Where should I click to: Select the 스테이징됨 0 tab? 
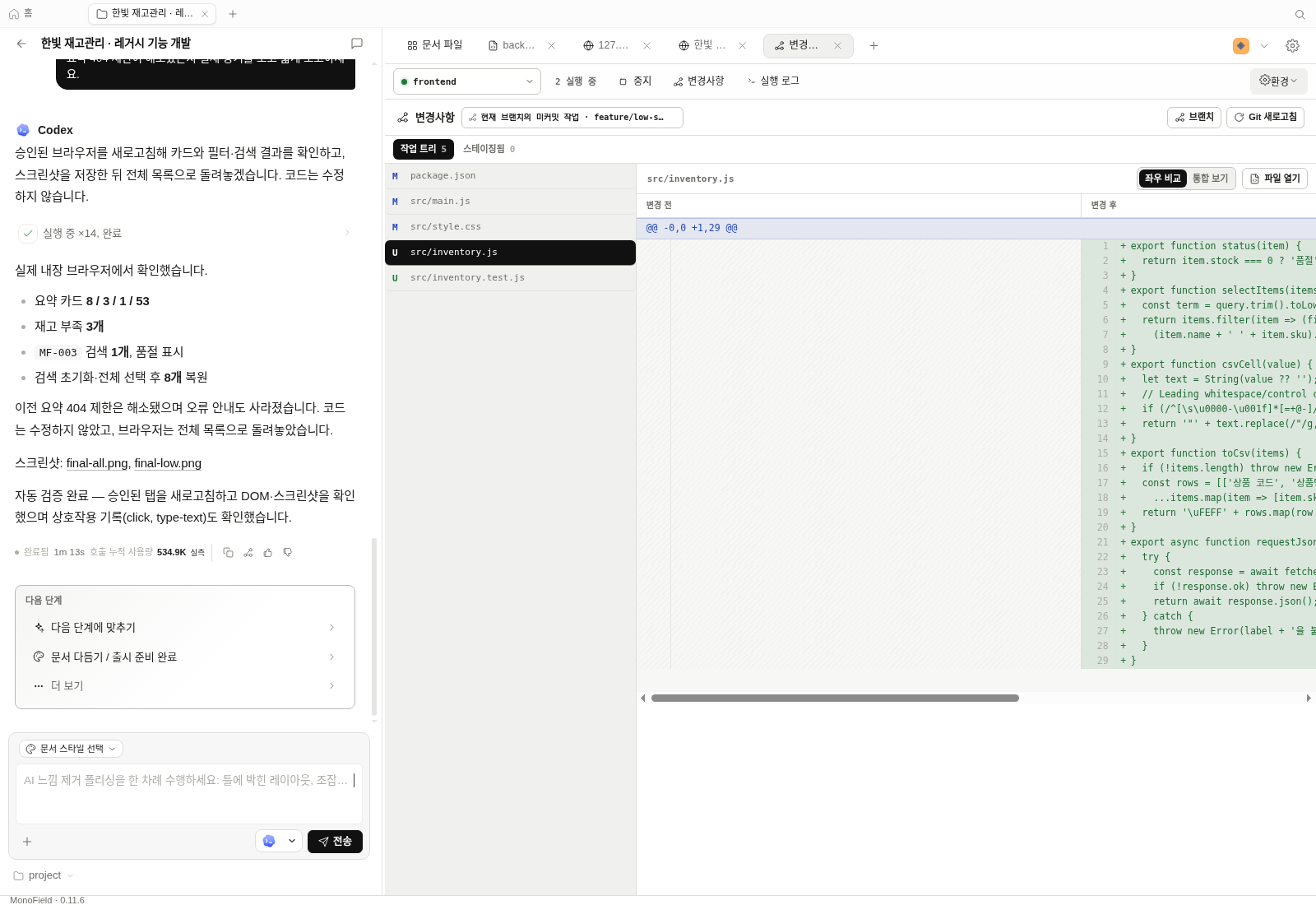[489, 149]
